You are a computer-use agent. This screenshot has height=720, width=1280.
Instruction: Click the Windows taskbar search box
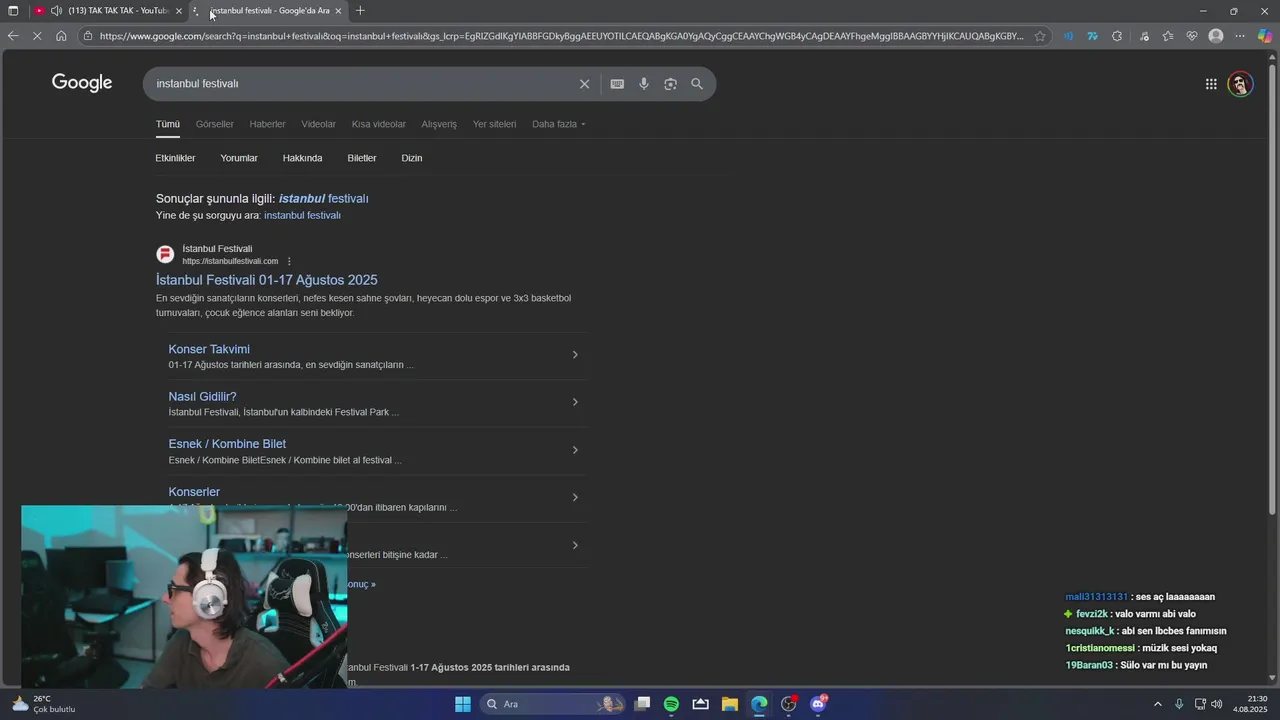[552, 704]
